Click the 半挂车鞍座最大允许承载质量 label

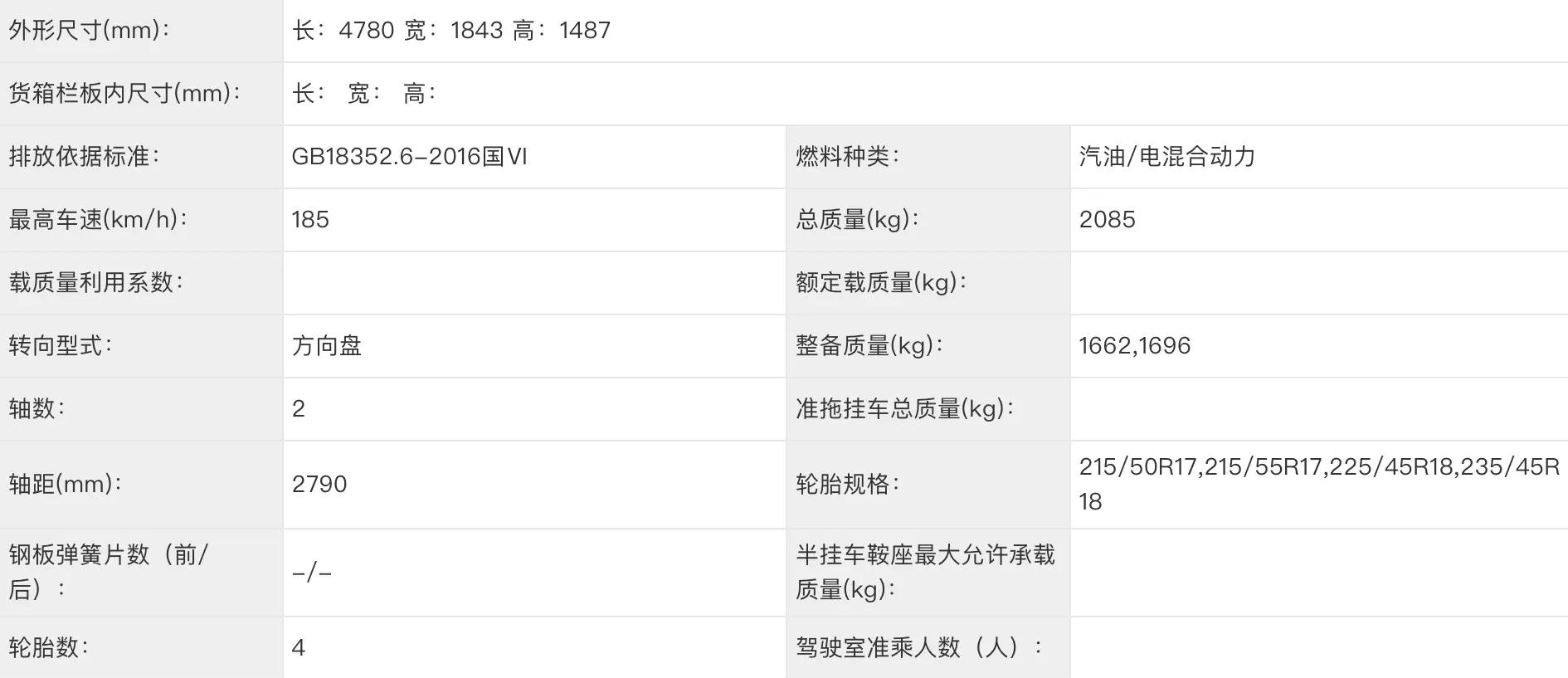pos(925,572)
